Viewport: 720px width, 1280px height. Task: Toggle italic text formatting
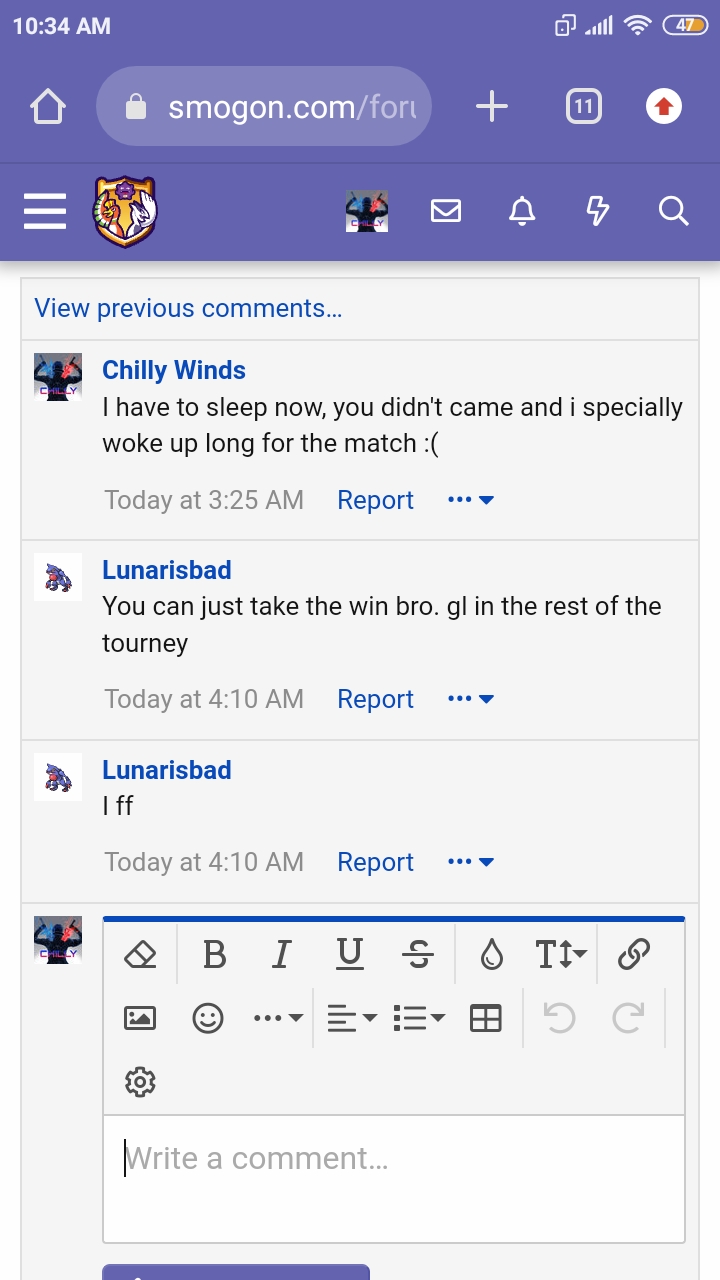[x=282, y=955]
